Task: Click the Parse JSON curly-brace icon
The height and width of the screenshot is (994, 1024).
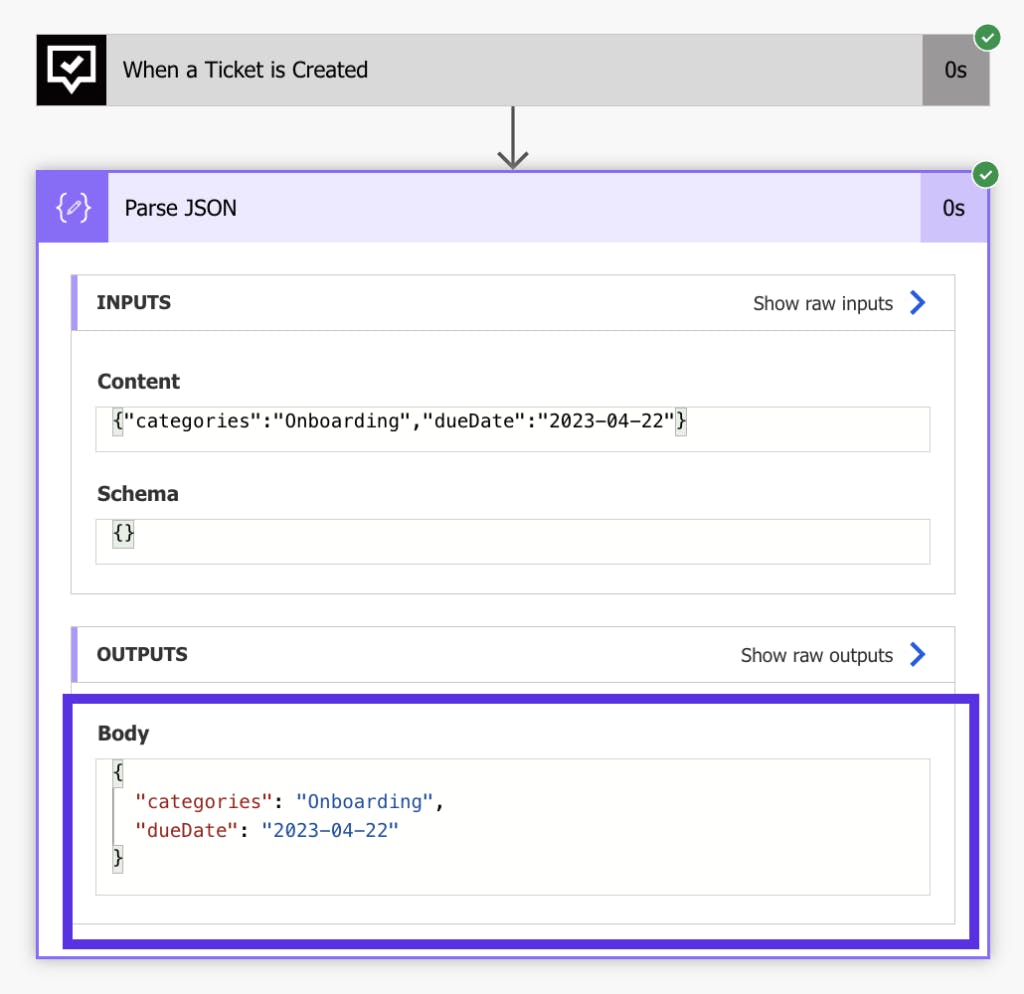Action: (x=73, y=208)
